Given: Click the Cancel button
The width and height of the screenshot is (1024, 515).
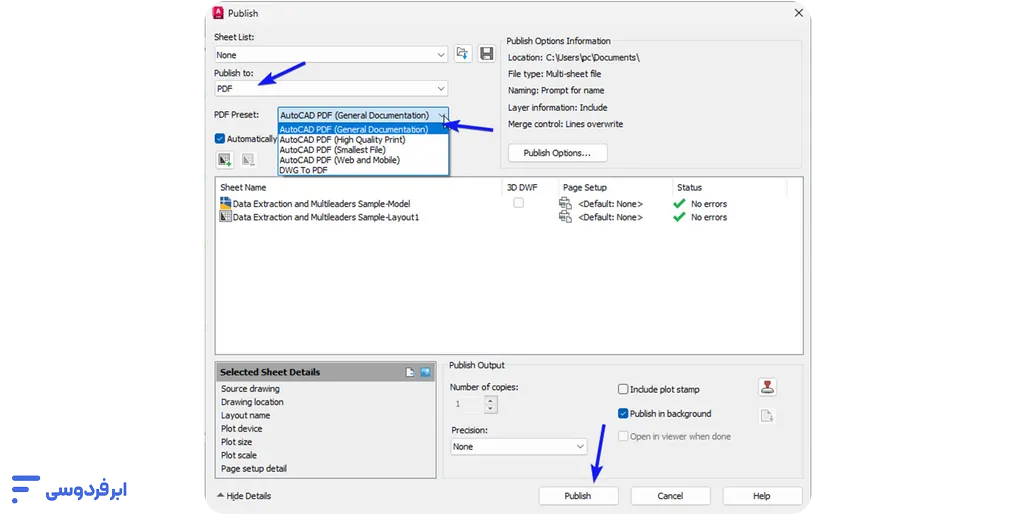Looking at the screenshot, I should pos(670,496).
